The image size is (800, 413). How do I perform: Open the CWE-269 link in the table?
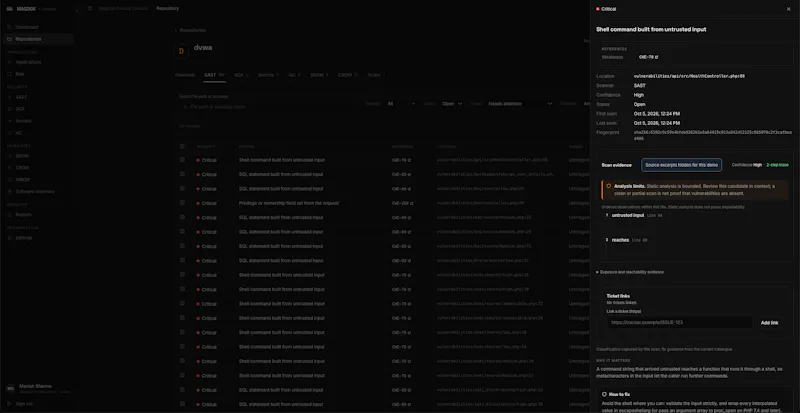coord(403,203)
